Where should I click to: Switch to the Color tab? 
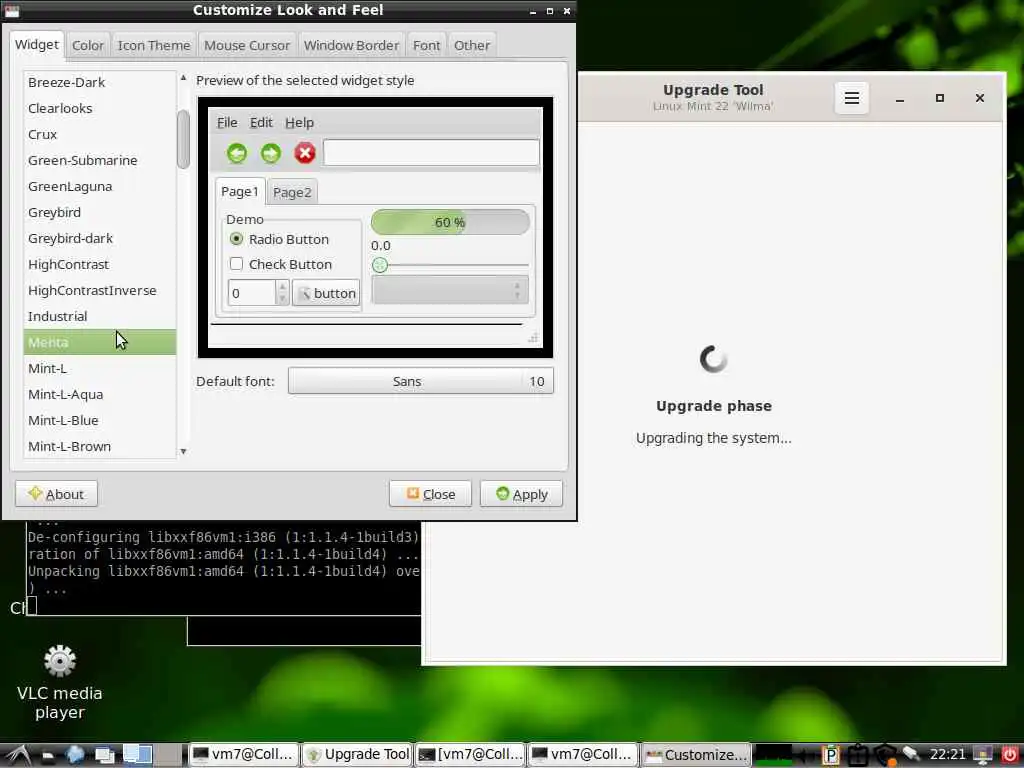[88, 46]
